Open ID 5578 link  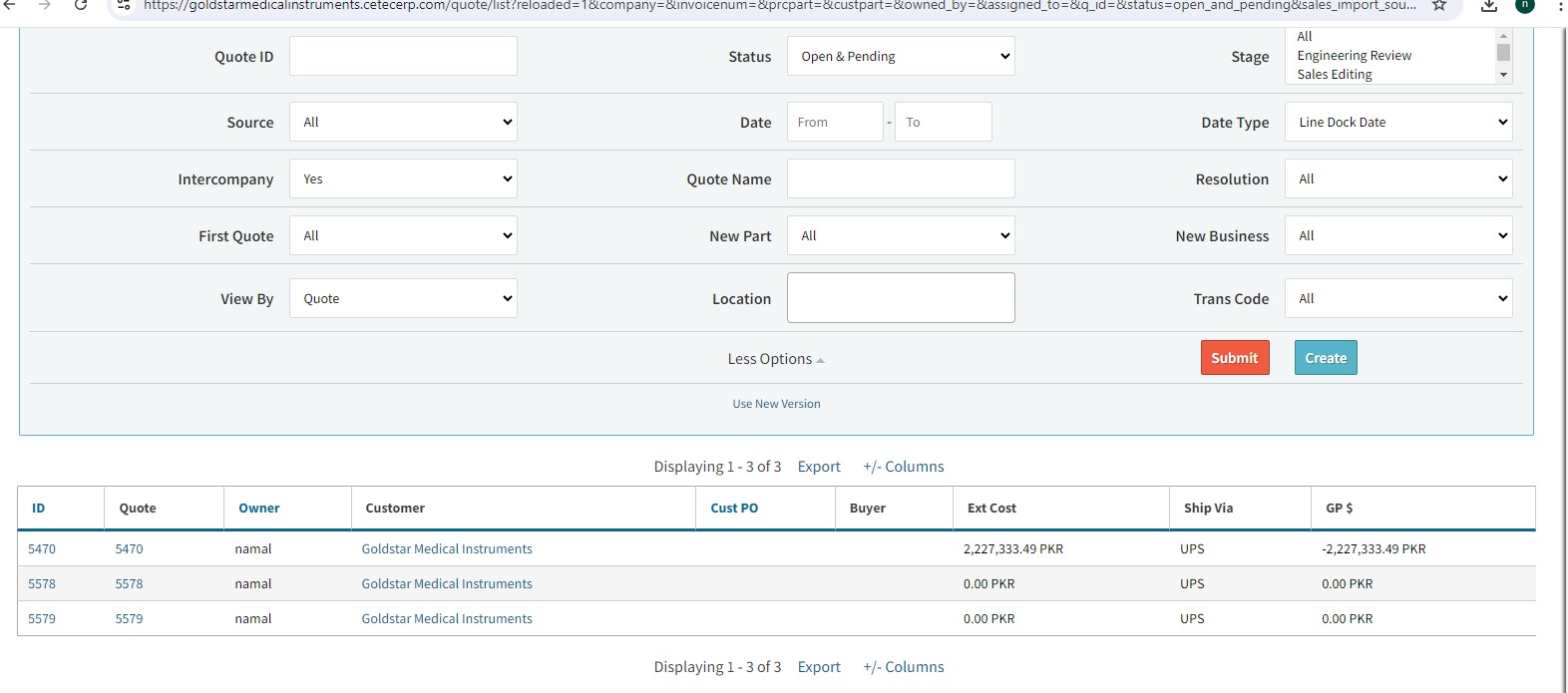pos(42,583)
